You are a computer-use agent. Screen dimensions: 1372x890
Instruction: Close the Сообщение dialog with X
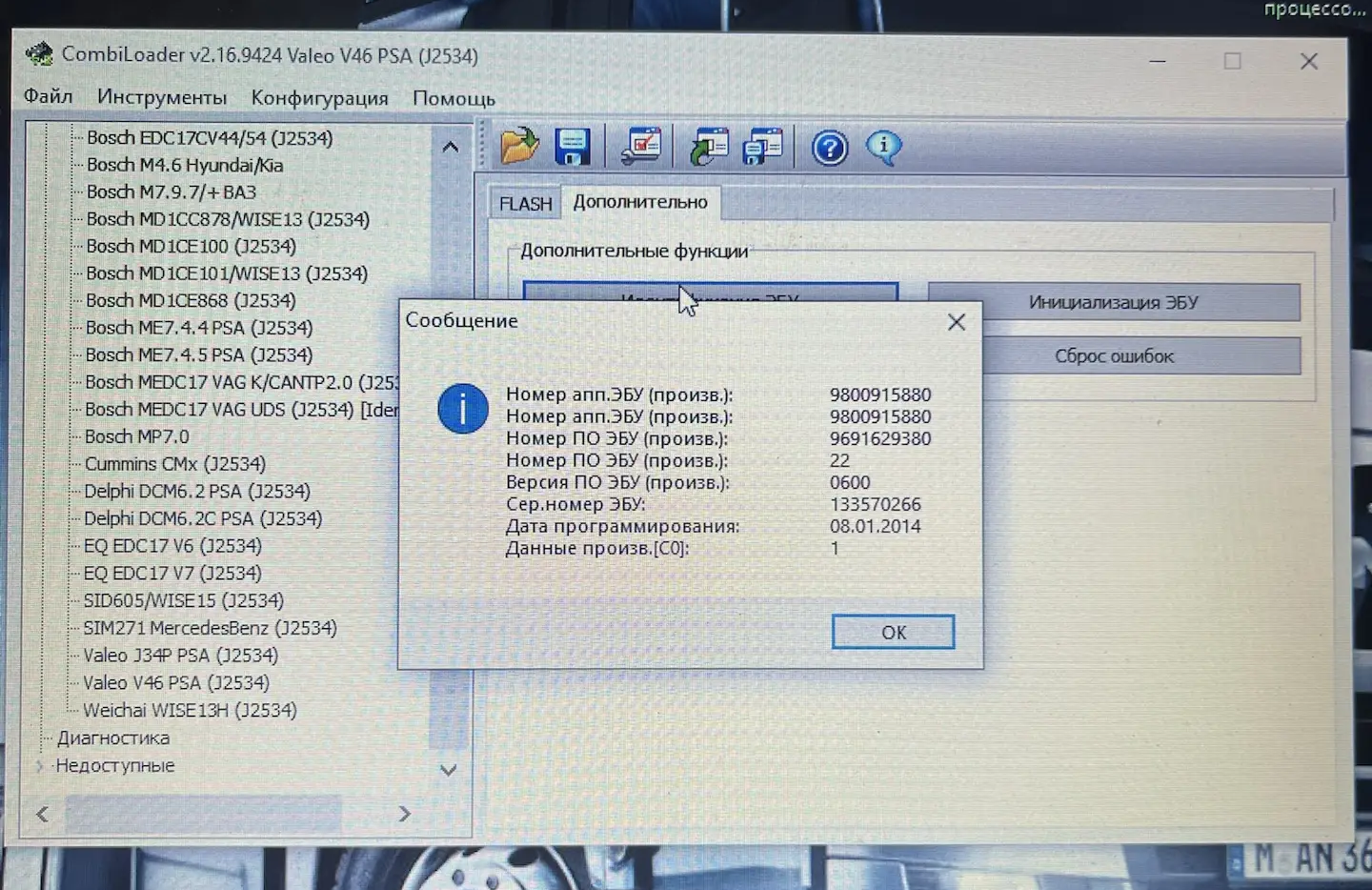(x=957, y=322)
